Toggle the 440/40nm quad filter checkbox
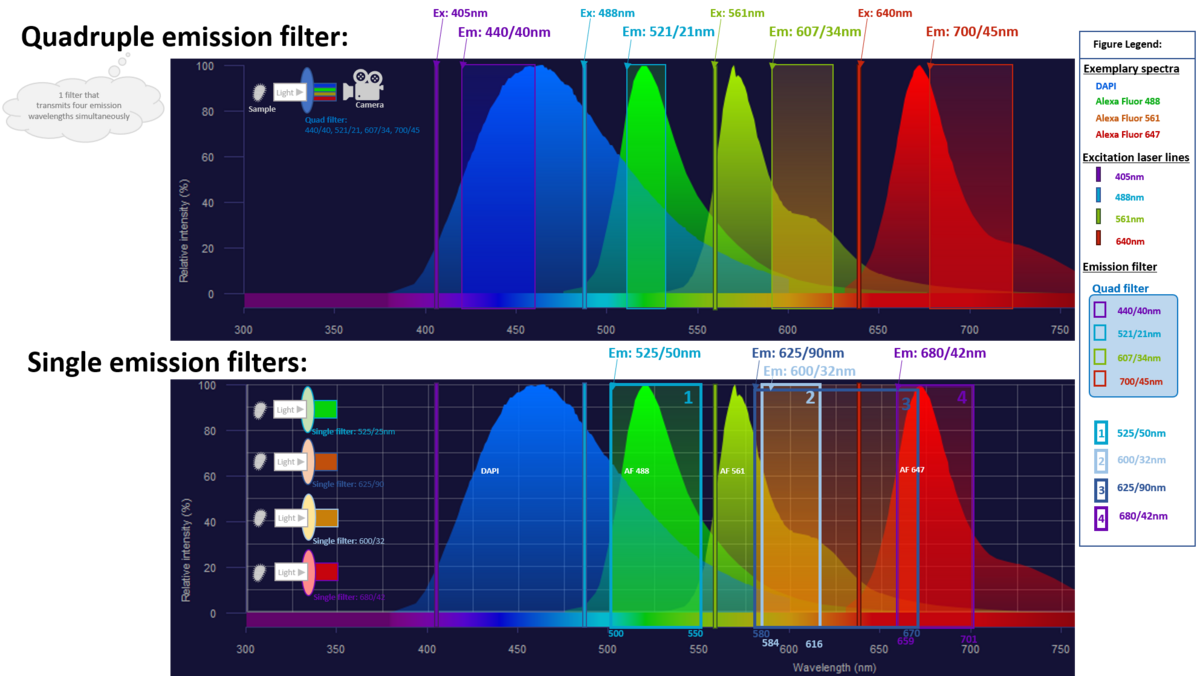The width and height of the screenshot is (1200, 676). tap(1100, 310)
